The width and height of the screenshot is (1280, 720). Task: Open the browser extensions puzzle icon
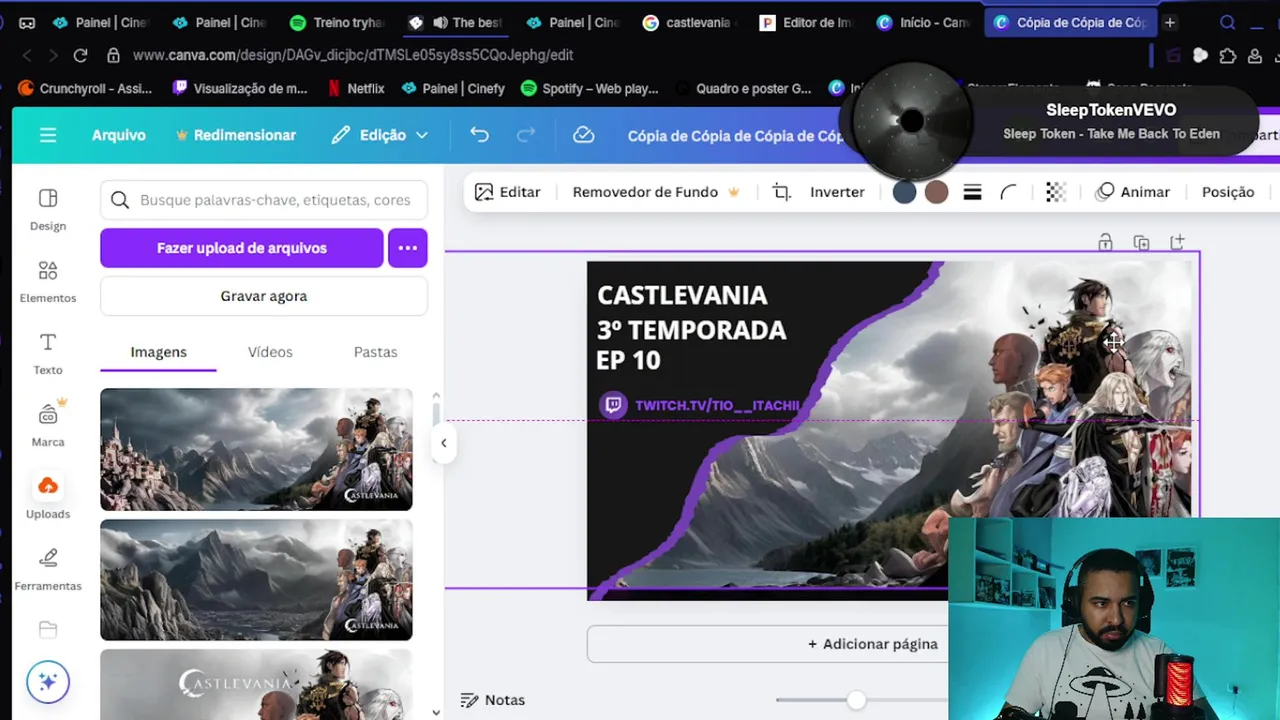(1228, 56)
